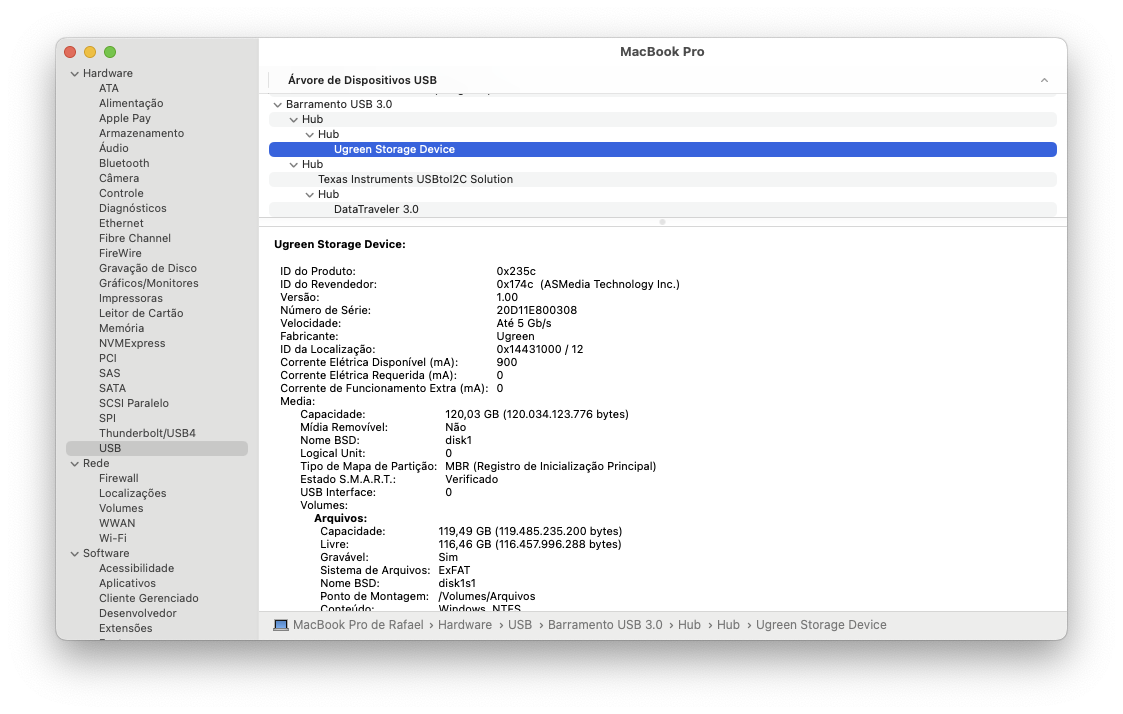Select Alimentação in the sidebar
Viewport: 1123px width, 714px height.
(x=131, y=103)
